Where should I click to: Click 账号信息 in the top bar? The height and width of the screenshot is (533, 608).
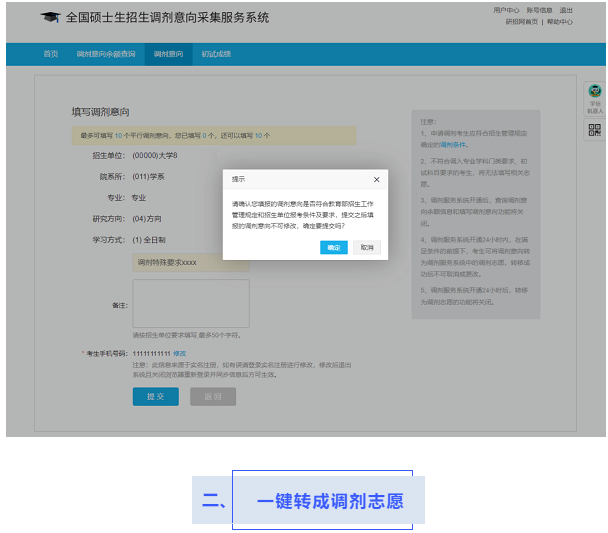539,10
